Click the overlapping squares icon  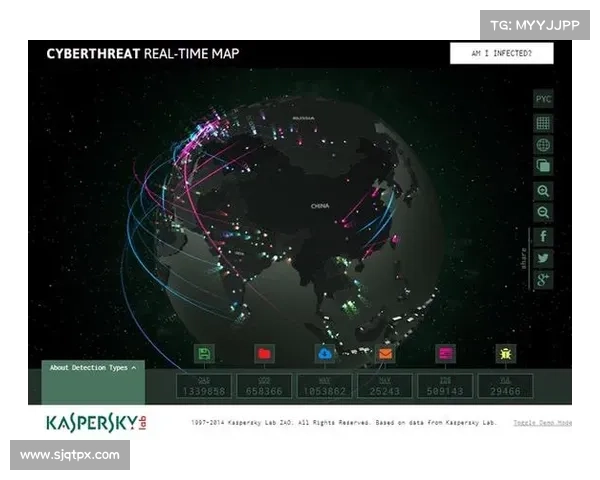[543, 166]
